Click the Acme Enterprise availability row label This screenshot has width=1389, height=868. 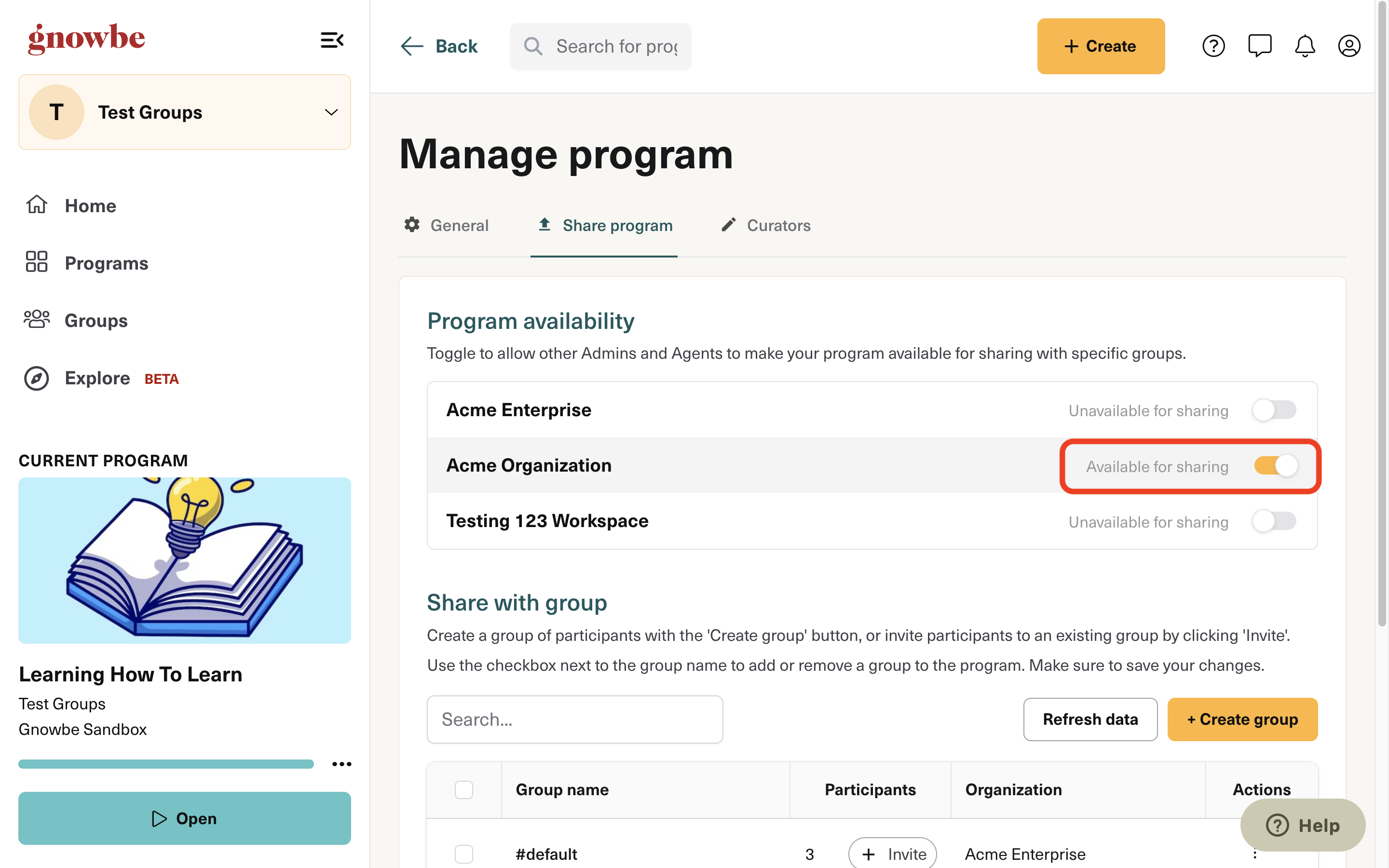tap(518, 410)
